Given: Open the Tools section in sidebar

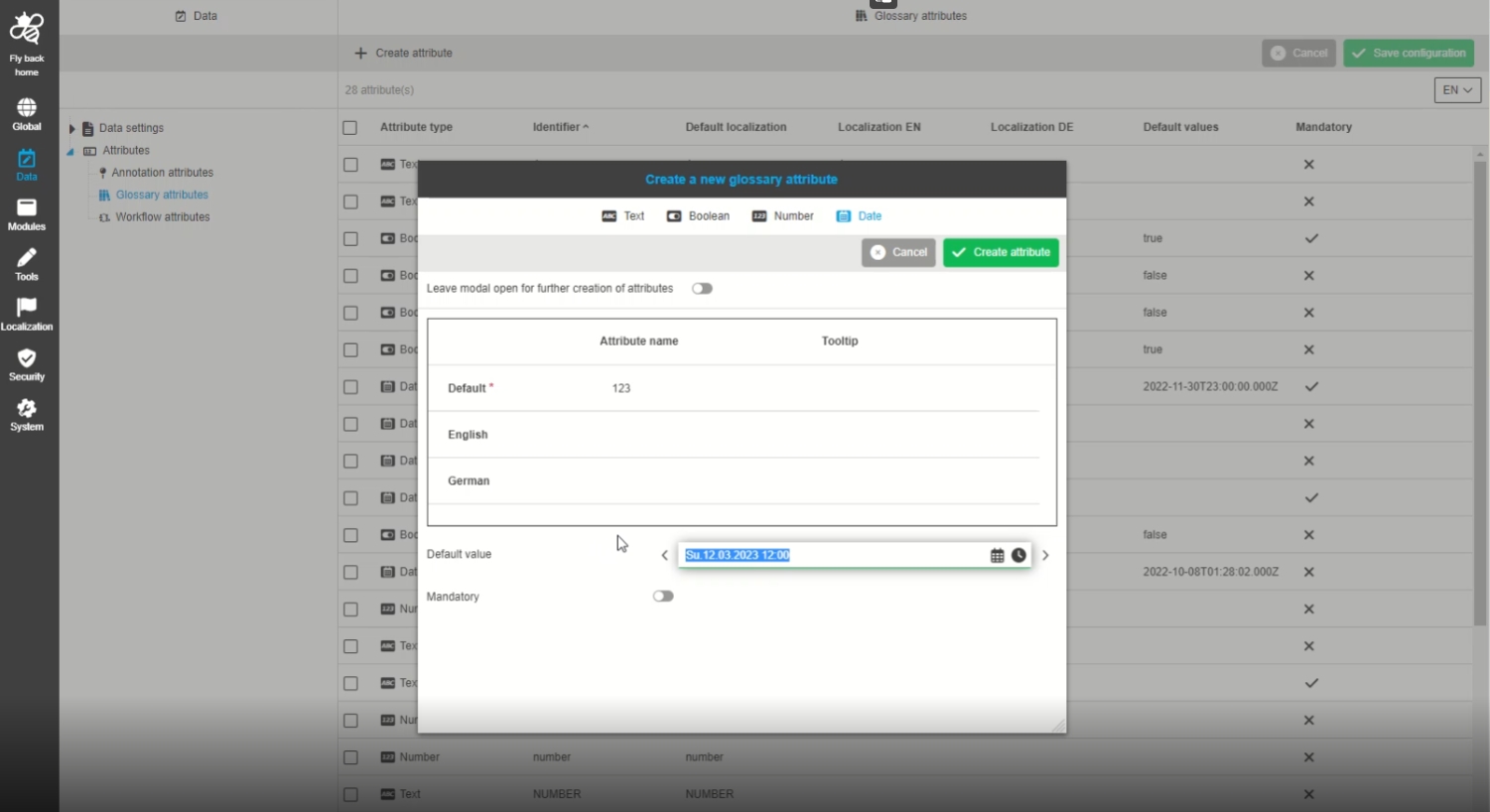Looking at the screenshot, I should tap(27, 264).
